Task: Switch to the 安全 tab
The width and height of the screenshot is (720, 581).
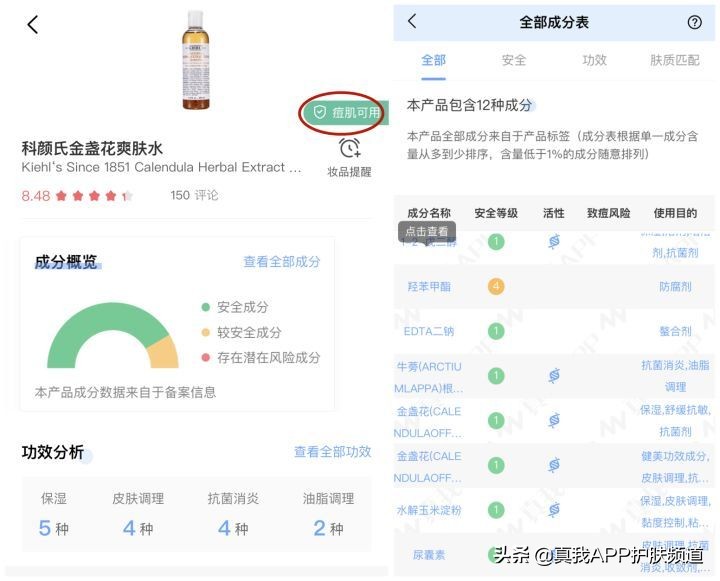Action: pos(514,60)
